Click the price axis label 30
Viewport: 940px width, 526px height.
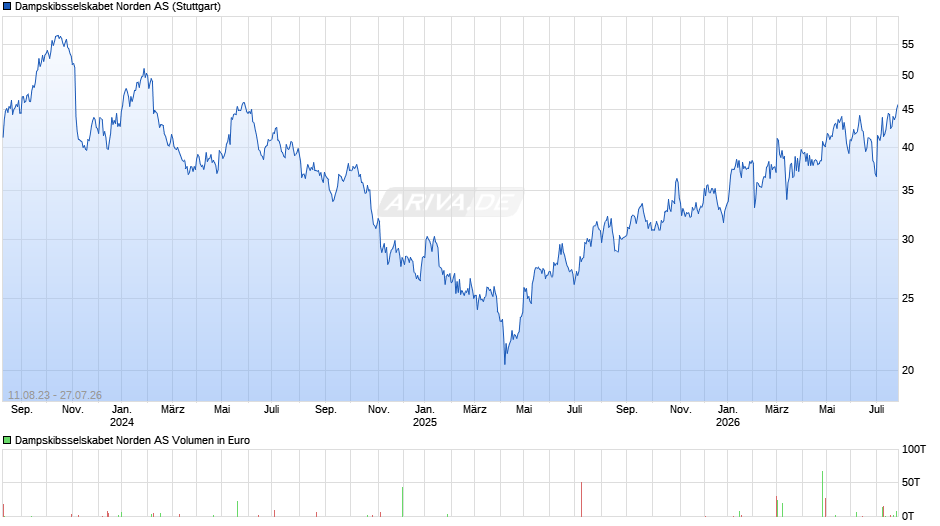pyautogui.click(x=908, y=240)
